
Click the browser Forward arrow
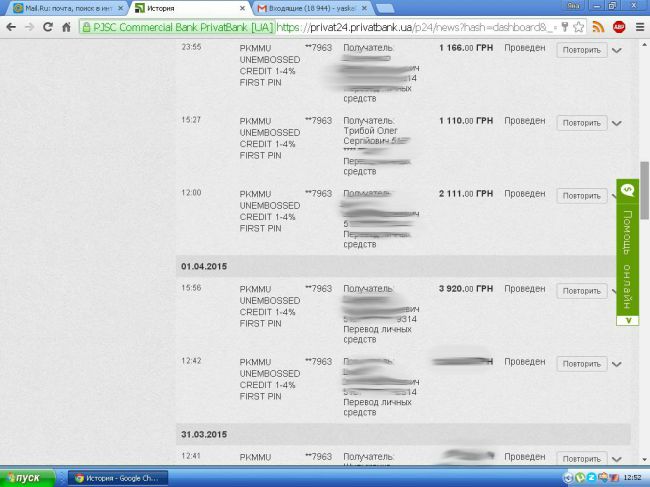click(28, 27)
